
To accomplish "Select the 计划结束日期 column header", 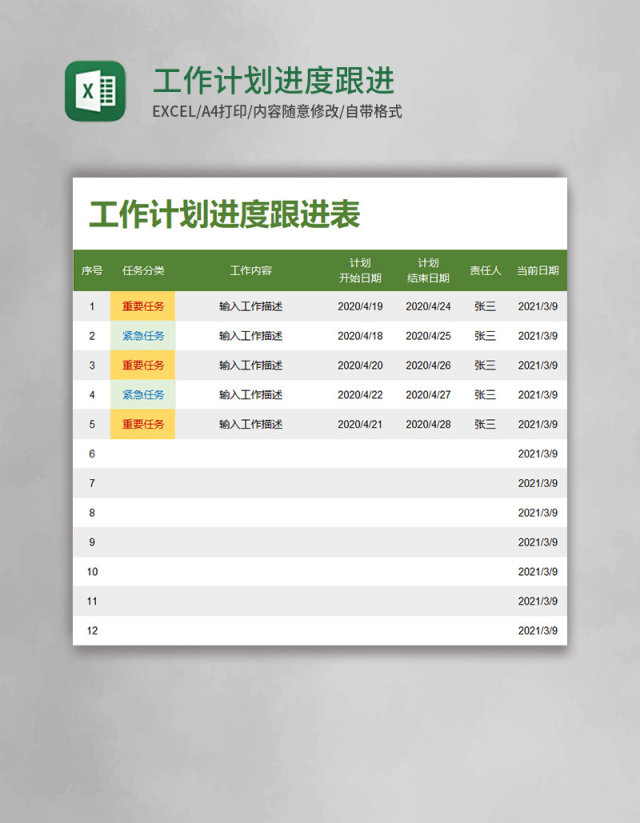I will (x=428, y=270).
